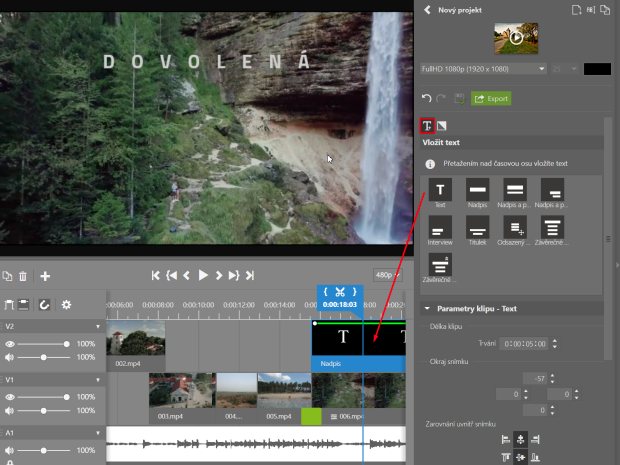
Task: Choose the Titulek text preset
Action: (477, 228)
